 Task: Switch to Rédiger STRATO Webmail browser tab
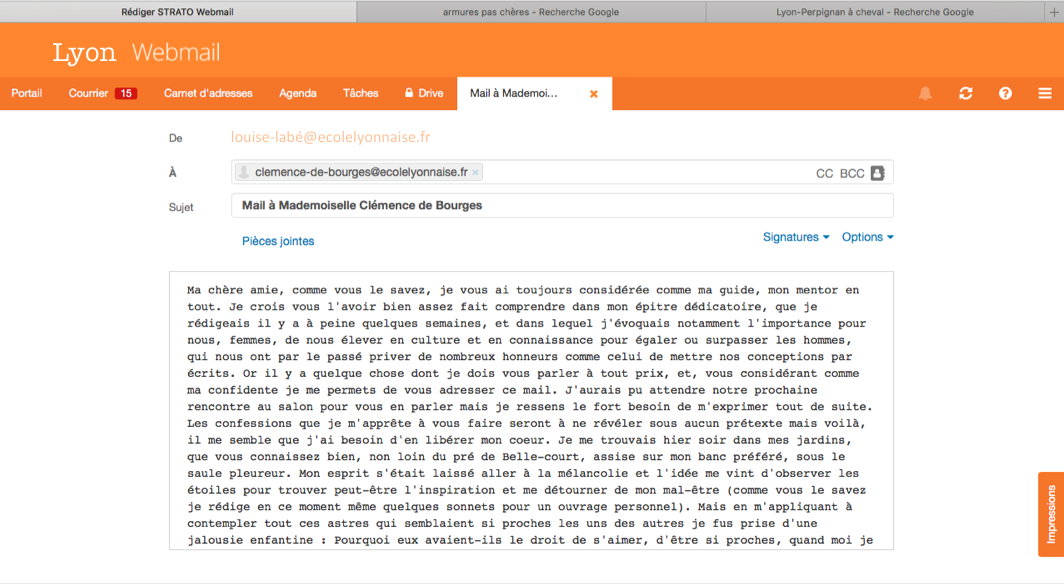click(178, 12)
